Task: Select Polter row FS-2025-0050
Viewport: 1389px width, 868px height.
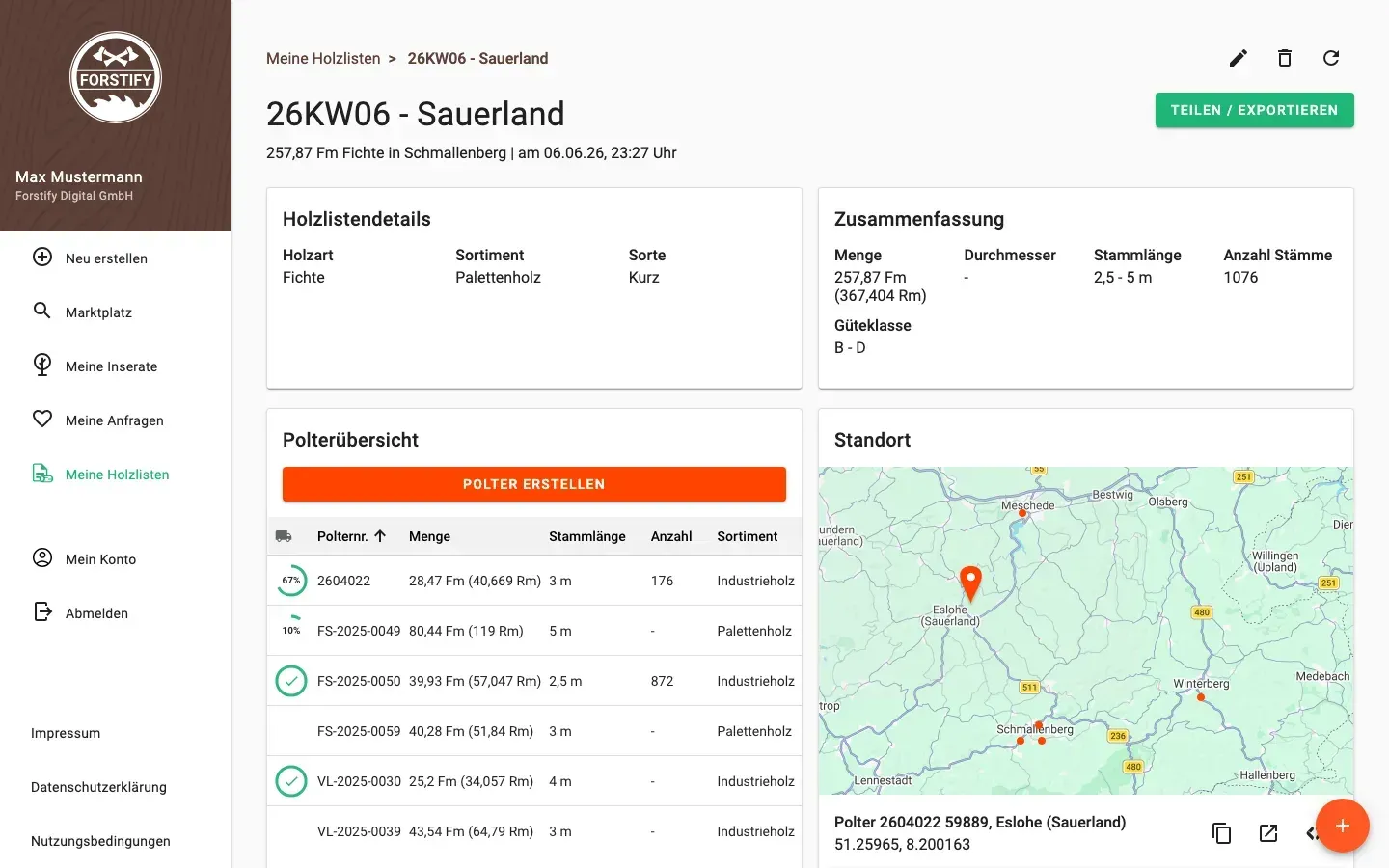Action: (534, 681)
